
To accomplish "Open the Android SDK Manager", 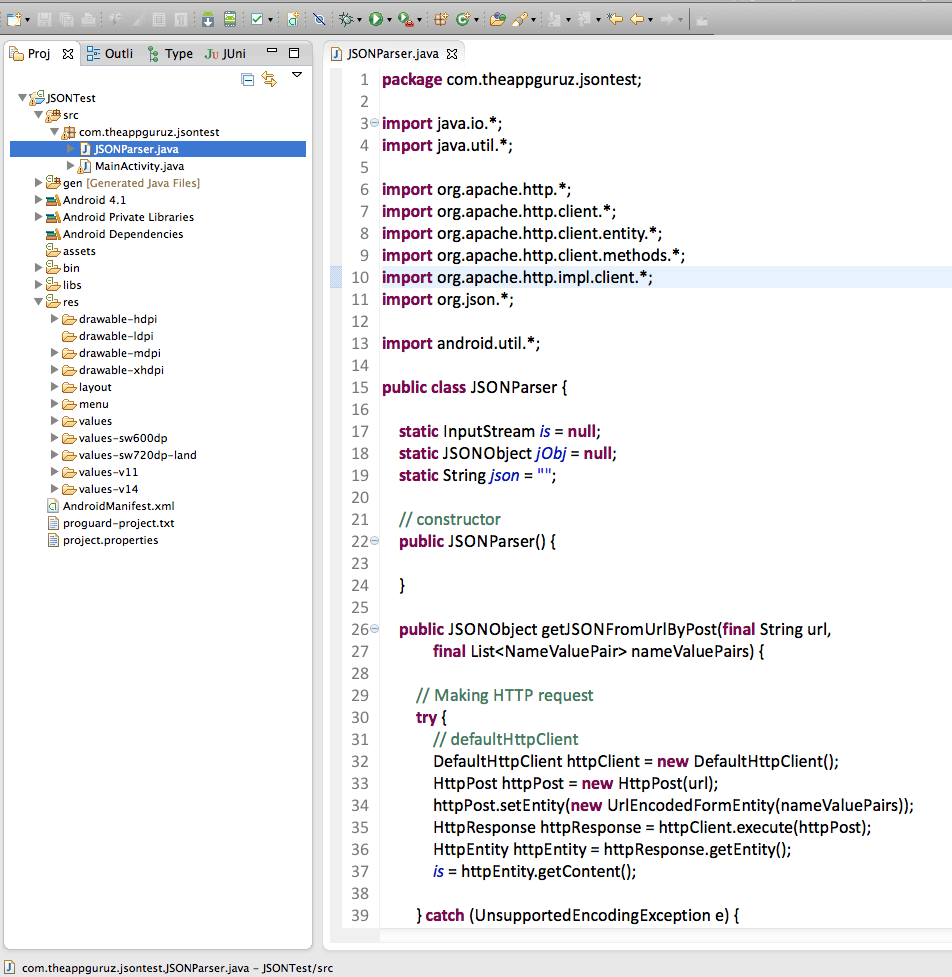I will (207, 17).
